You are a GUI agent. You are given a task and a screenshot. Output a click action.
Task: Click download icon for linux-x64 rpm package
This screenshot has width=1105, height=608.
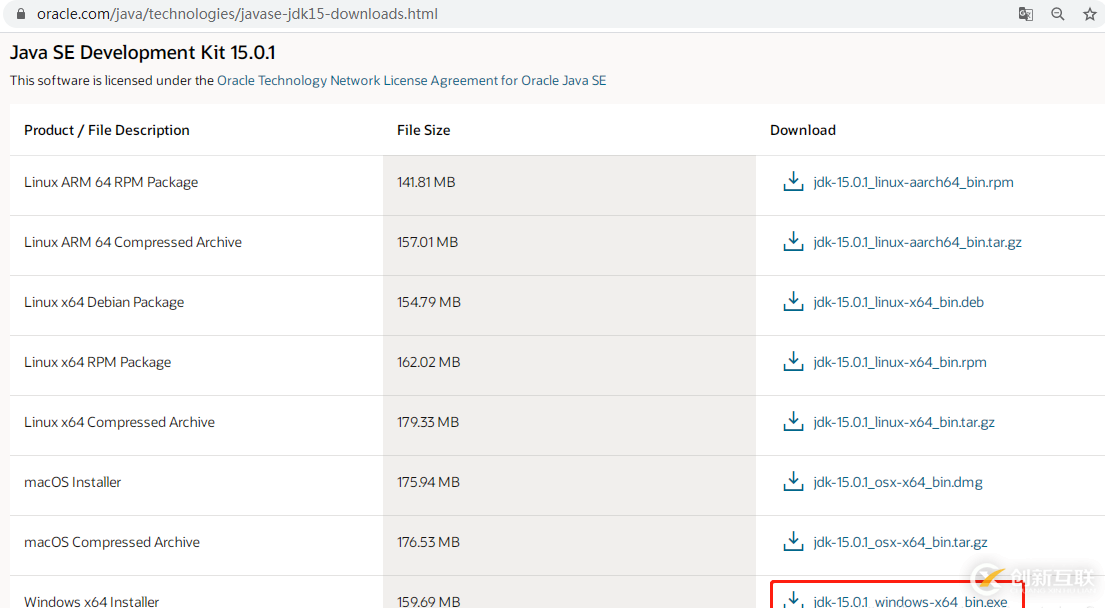(793, 362)
